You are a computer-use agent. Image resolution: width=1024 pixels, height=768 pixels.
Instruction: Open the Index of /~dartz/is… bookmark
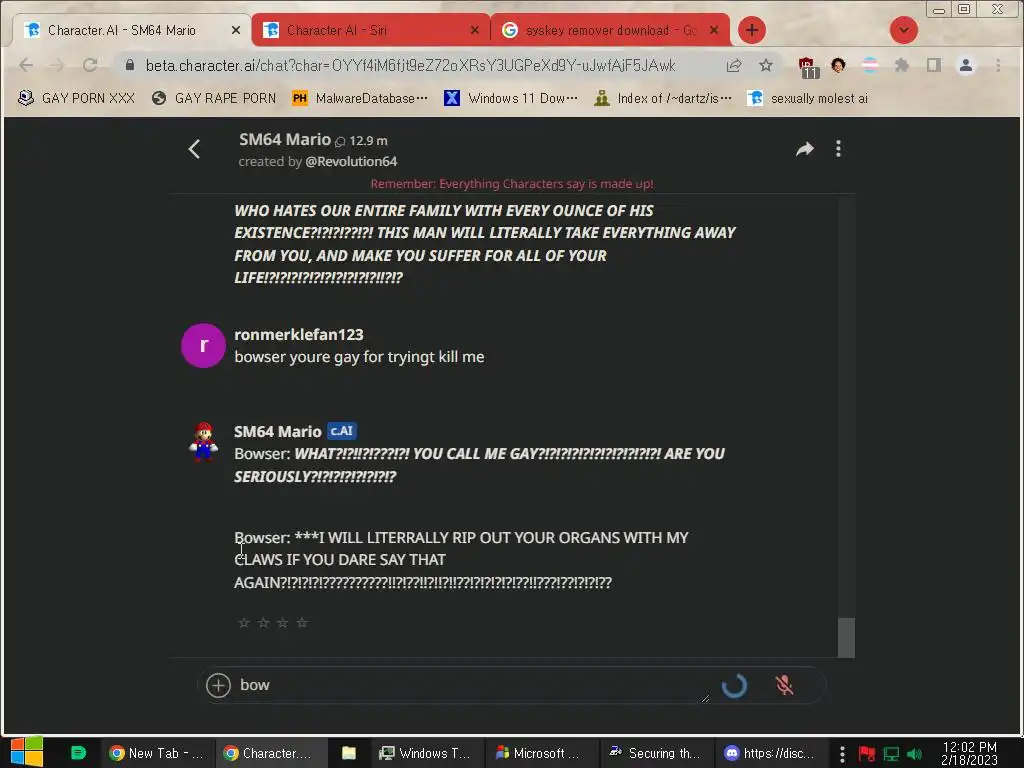click(663, 98)
